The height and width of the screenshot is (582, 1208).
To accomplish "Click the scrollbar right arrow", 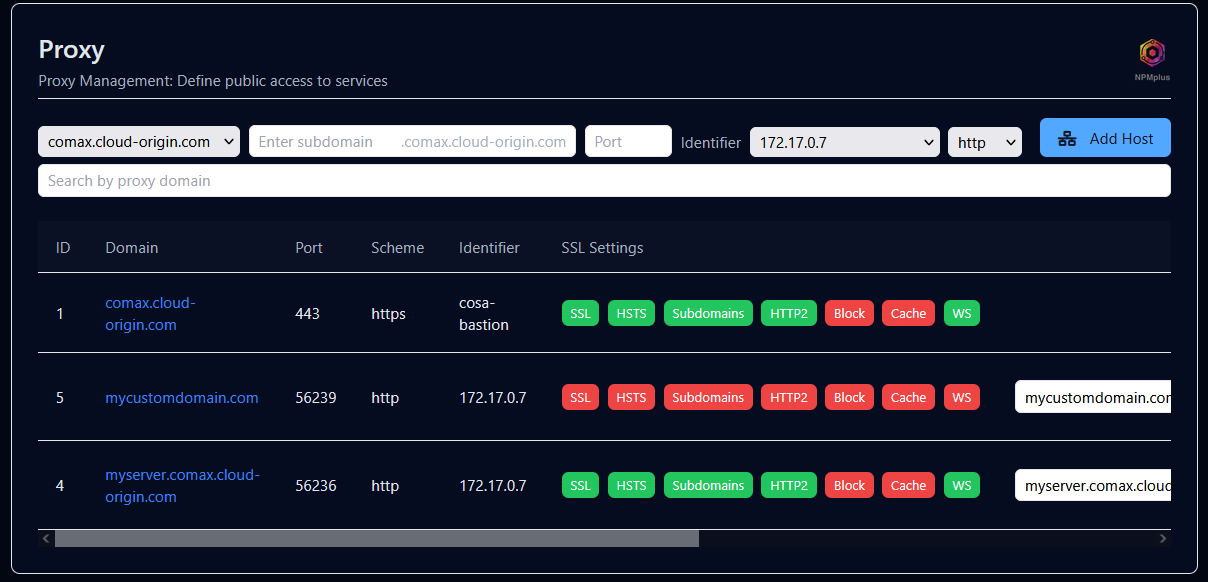I will [1162, 538].
